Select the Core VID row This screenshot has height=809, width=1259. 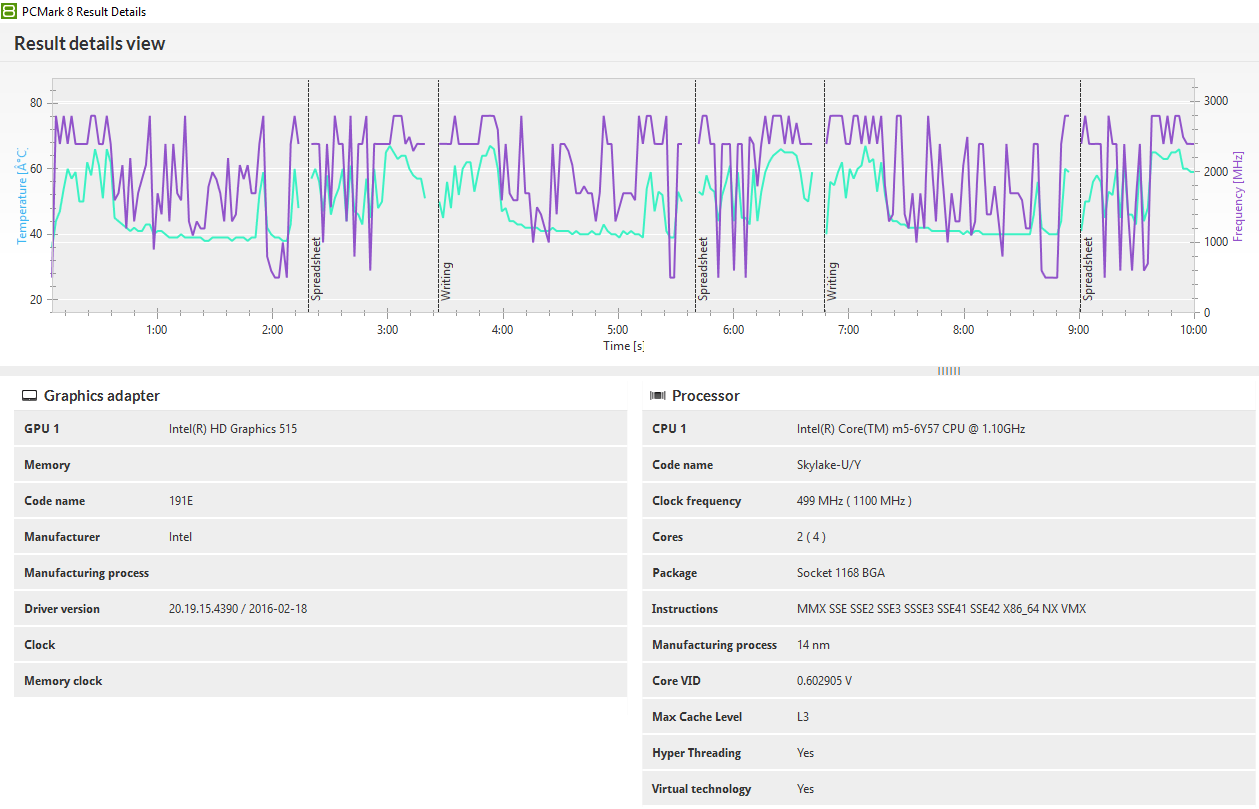tap(948, 681)
